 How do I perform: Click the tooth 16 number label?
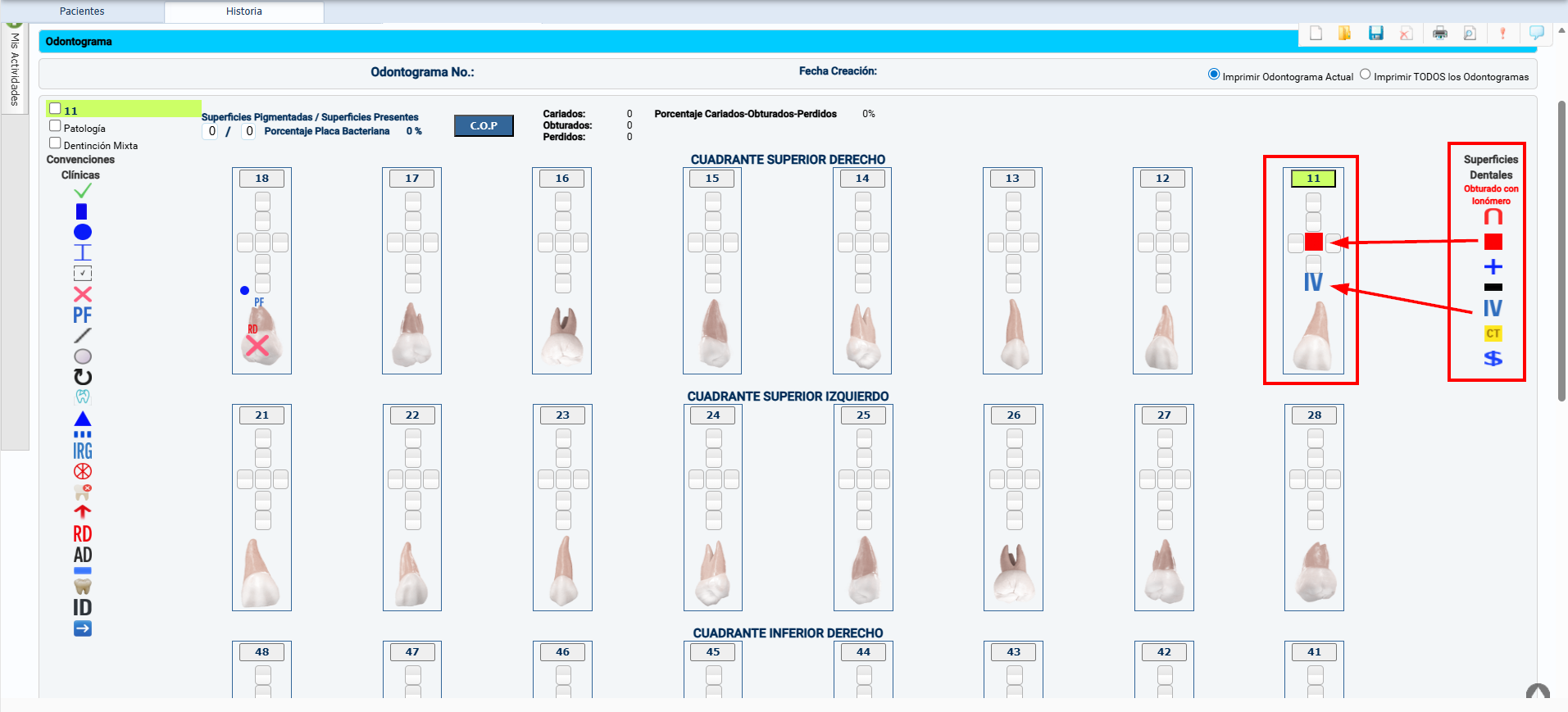561,178
